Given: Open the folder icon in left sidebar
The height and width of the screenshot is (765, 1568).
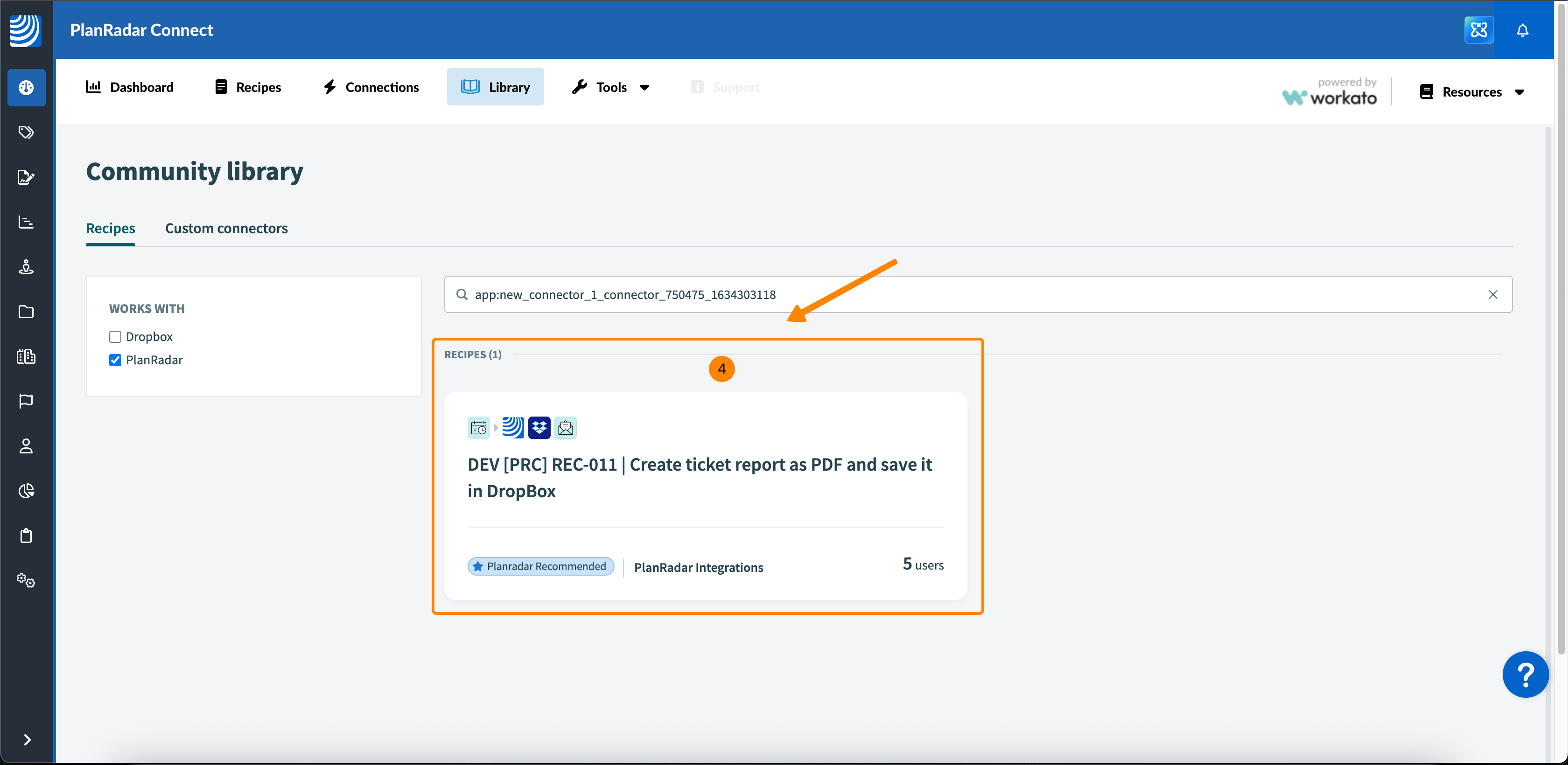Looking at the screenshot, I should pyautogui.click(x=26, y=312).
